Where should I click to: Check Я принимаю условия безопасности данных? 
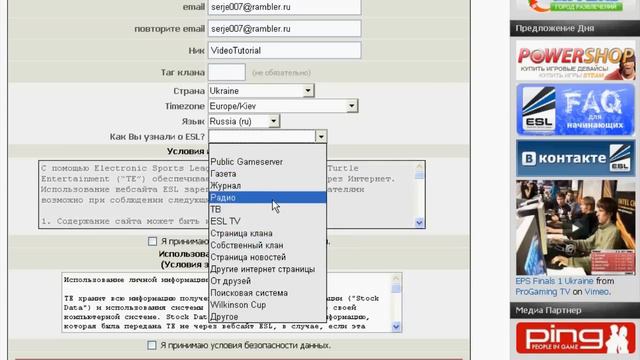click(152, 345)
